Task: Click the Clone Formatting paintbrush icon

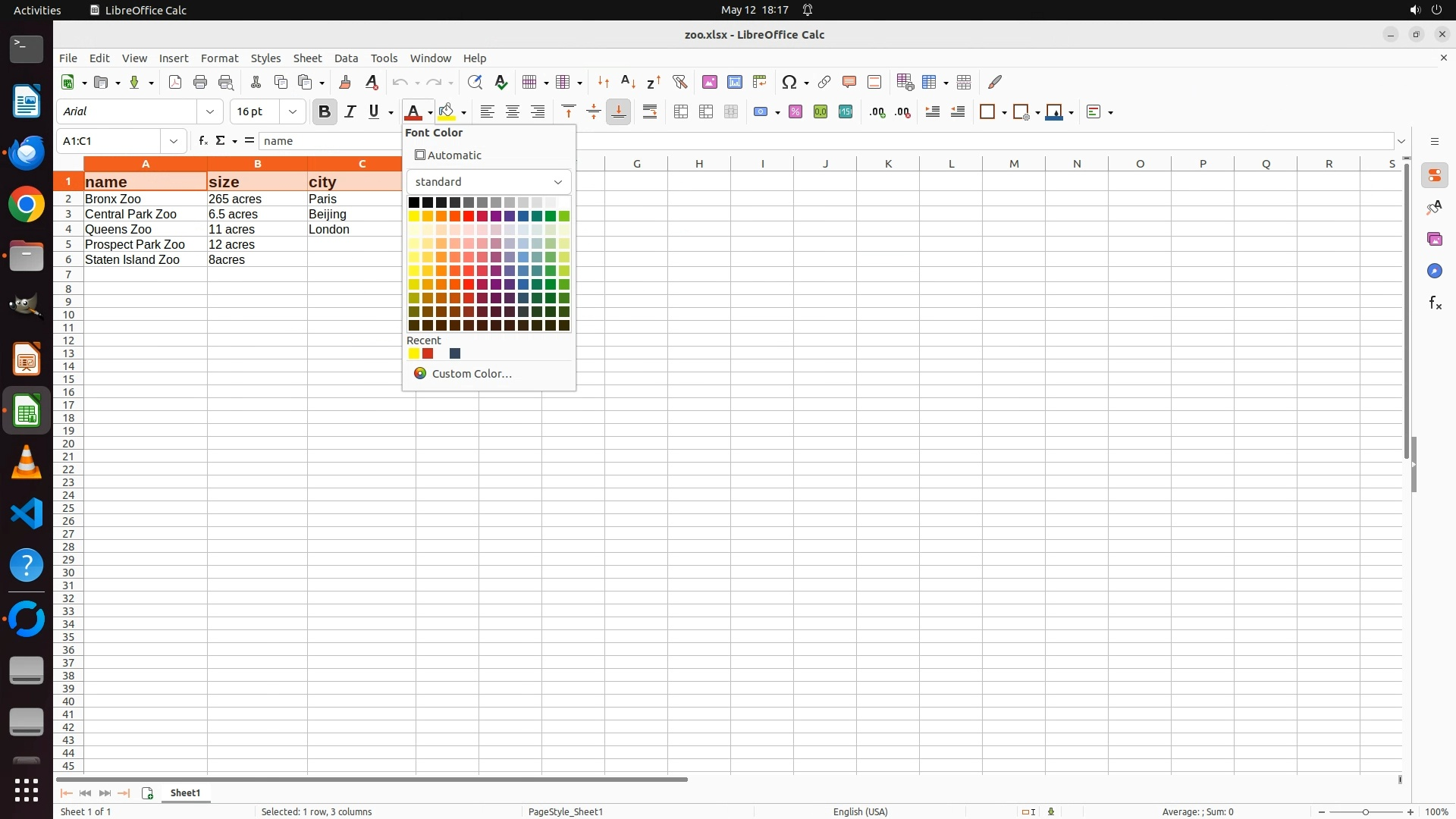Action: (345, 82)
